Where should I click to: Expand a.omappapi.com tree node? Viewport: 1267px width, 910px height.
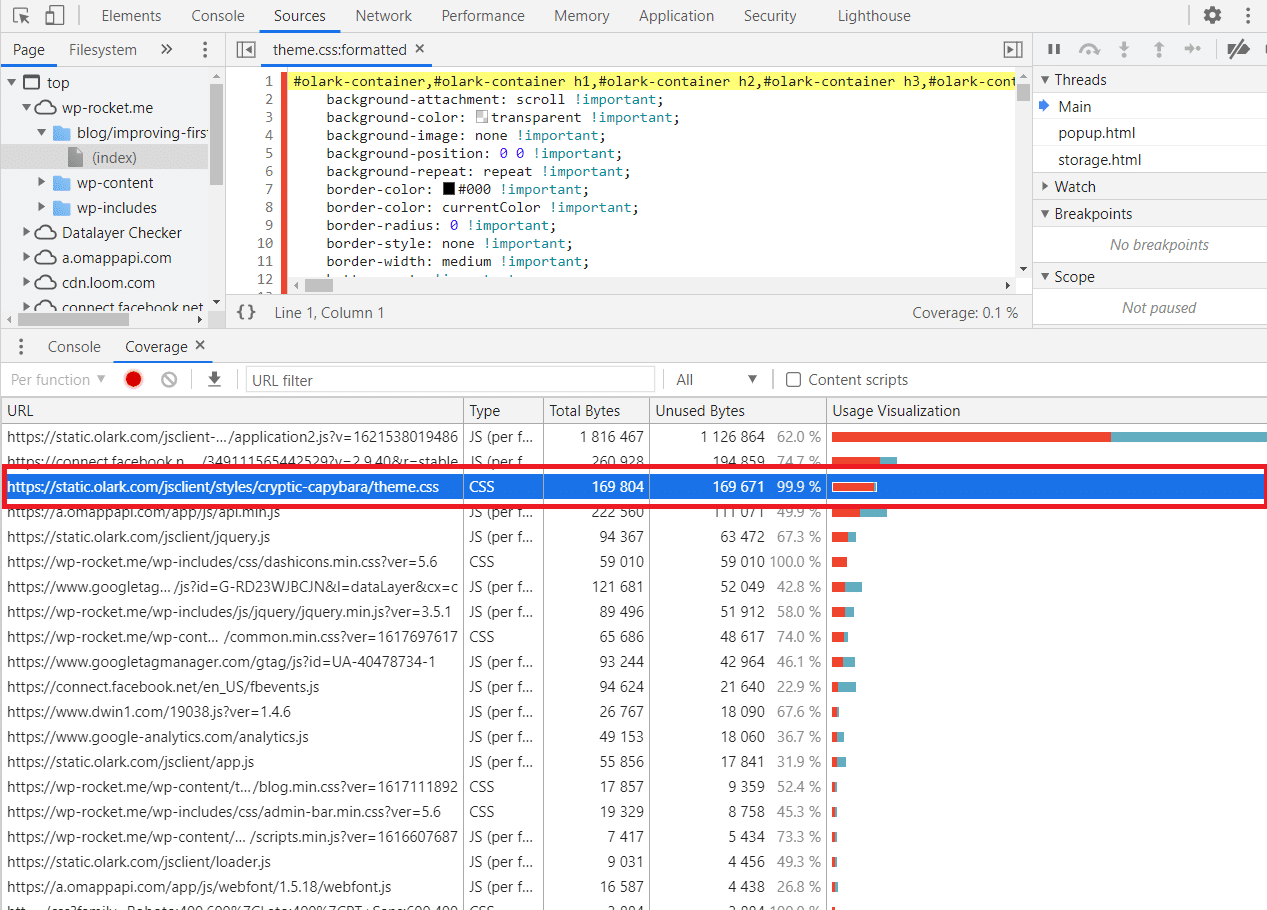(x=27, y=258)
